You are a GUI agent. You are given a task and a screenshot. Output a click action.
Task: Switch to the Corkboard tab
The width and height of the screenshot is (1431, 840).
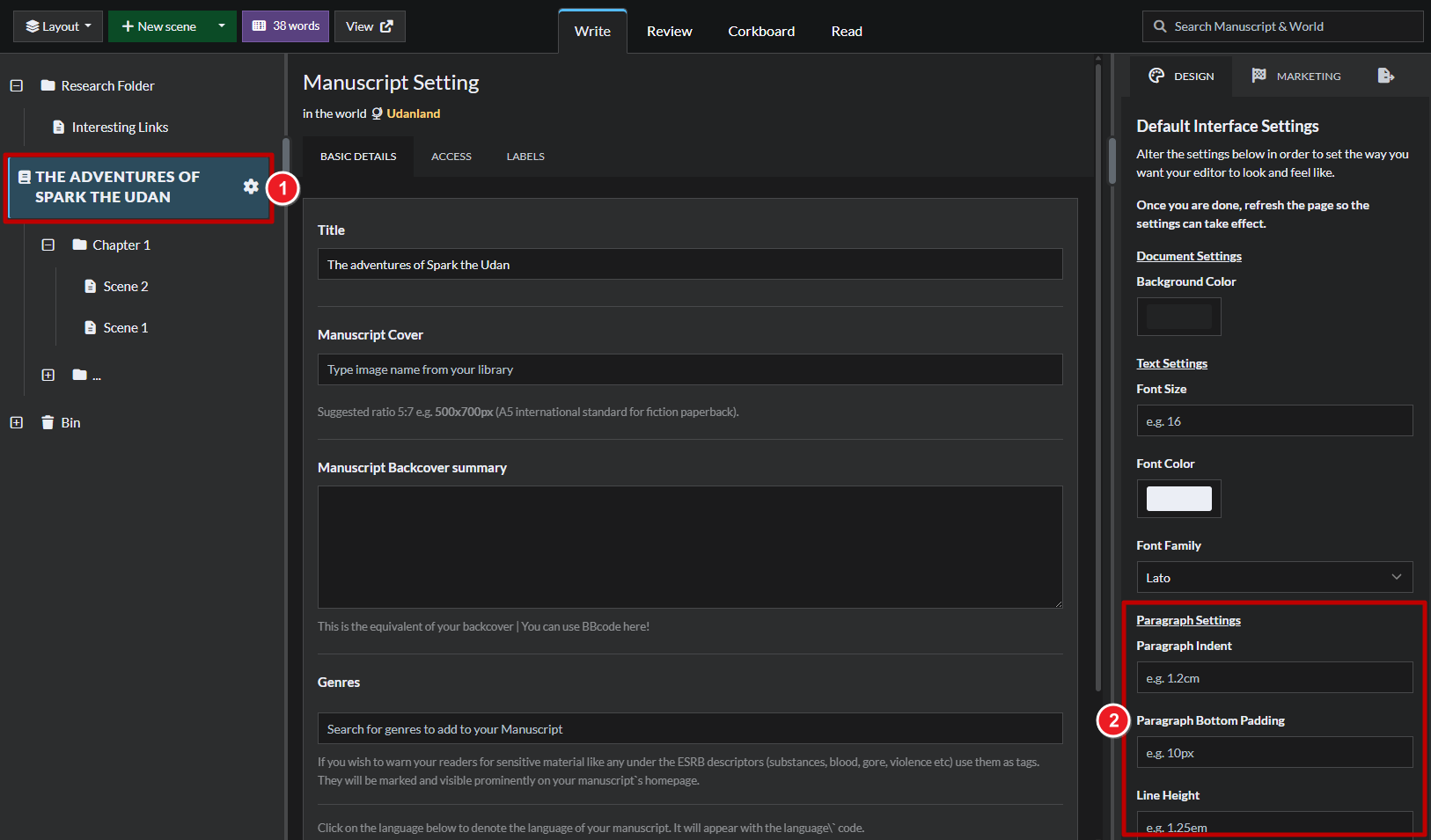(x=761, y=31)
